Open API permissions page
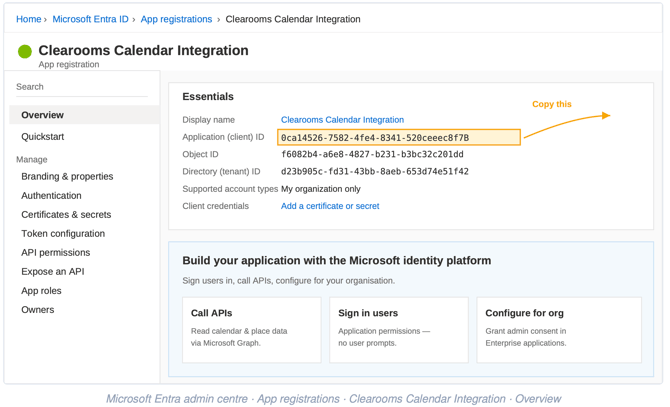The width and height of the screenshot is (670, 407). click(56, 252)
